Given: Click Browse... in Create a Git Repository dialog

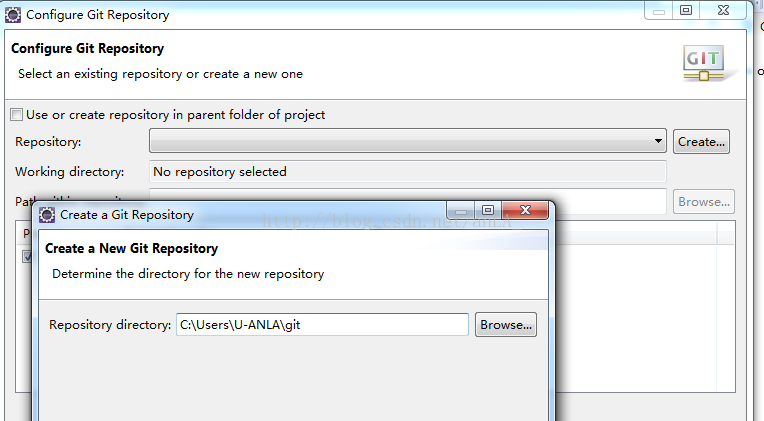Looking at the screenshot, I should pos(506,325).
